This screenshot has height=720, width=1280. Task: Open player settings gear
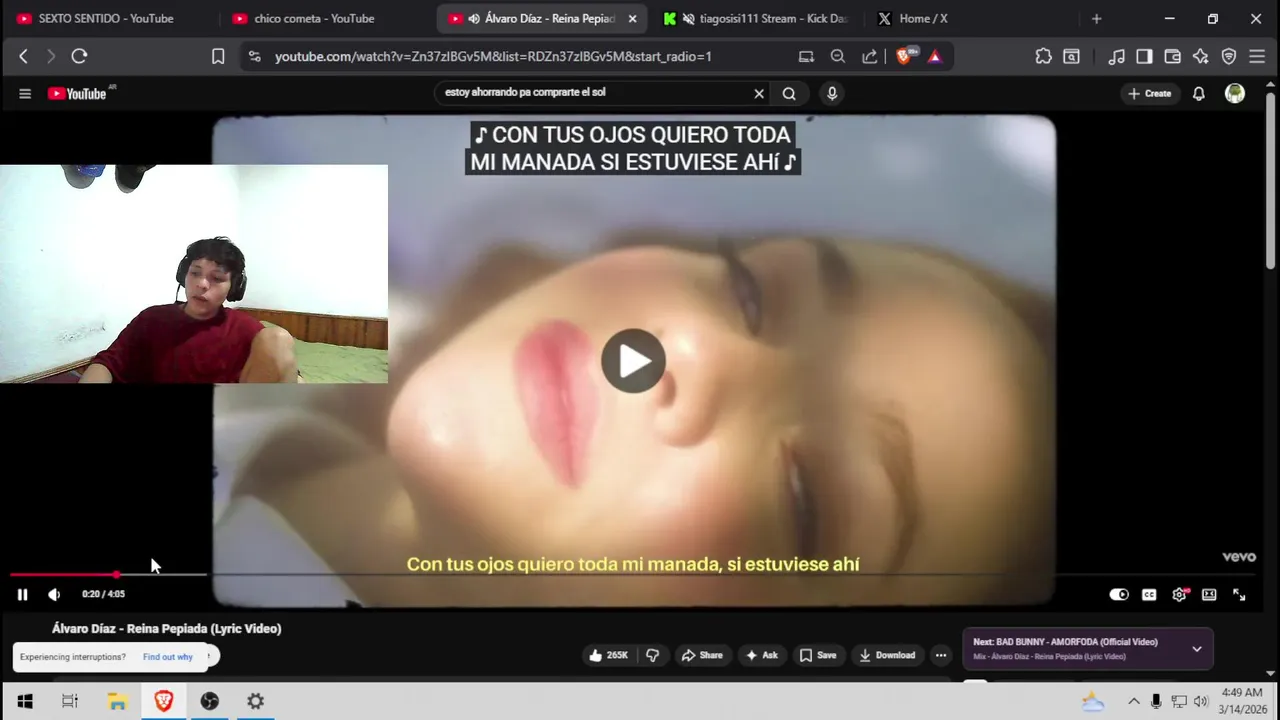(1180, 594)
